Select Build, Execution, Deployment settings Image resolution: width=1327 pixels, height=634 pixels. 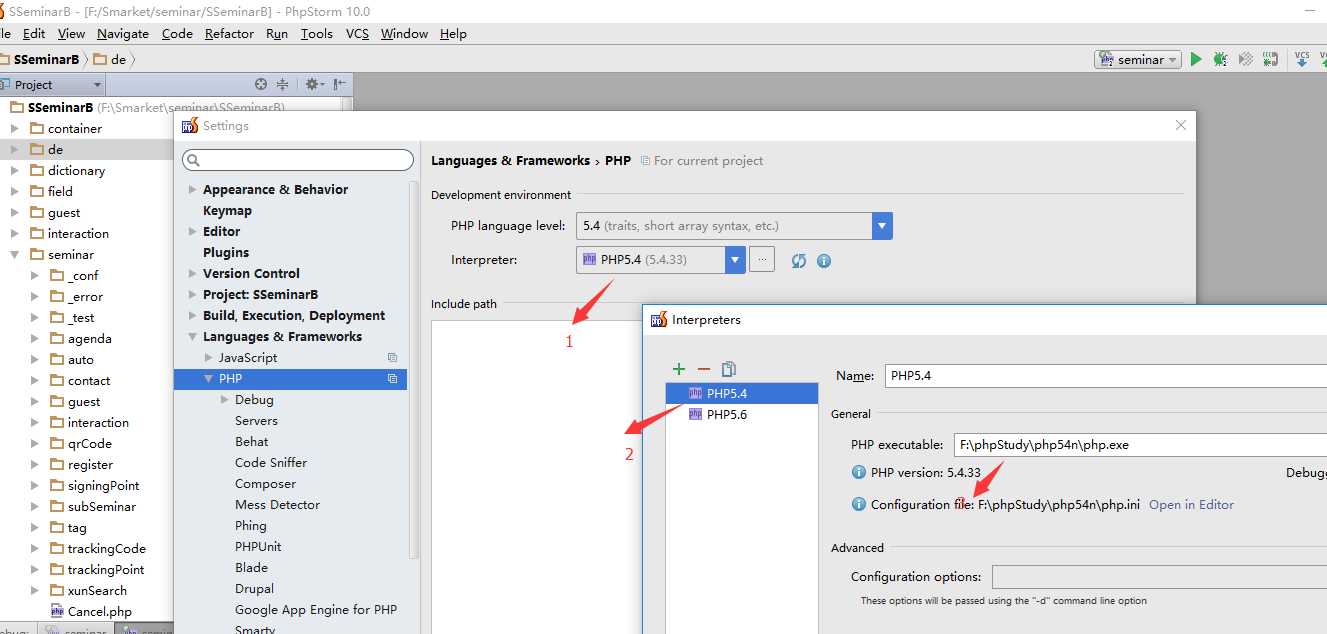(294, 315)
